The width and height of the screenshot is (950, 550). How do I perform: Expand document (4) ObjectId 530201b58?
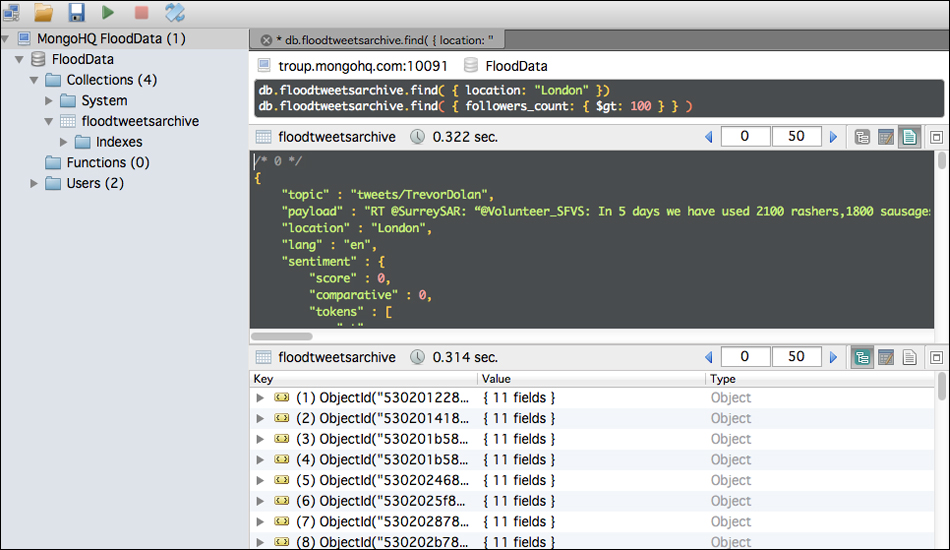(260, 460)
